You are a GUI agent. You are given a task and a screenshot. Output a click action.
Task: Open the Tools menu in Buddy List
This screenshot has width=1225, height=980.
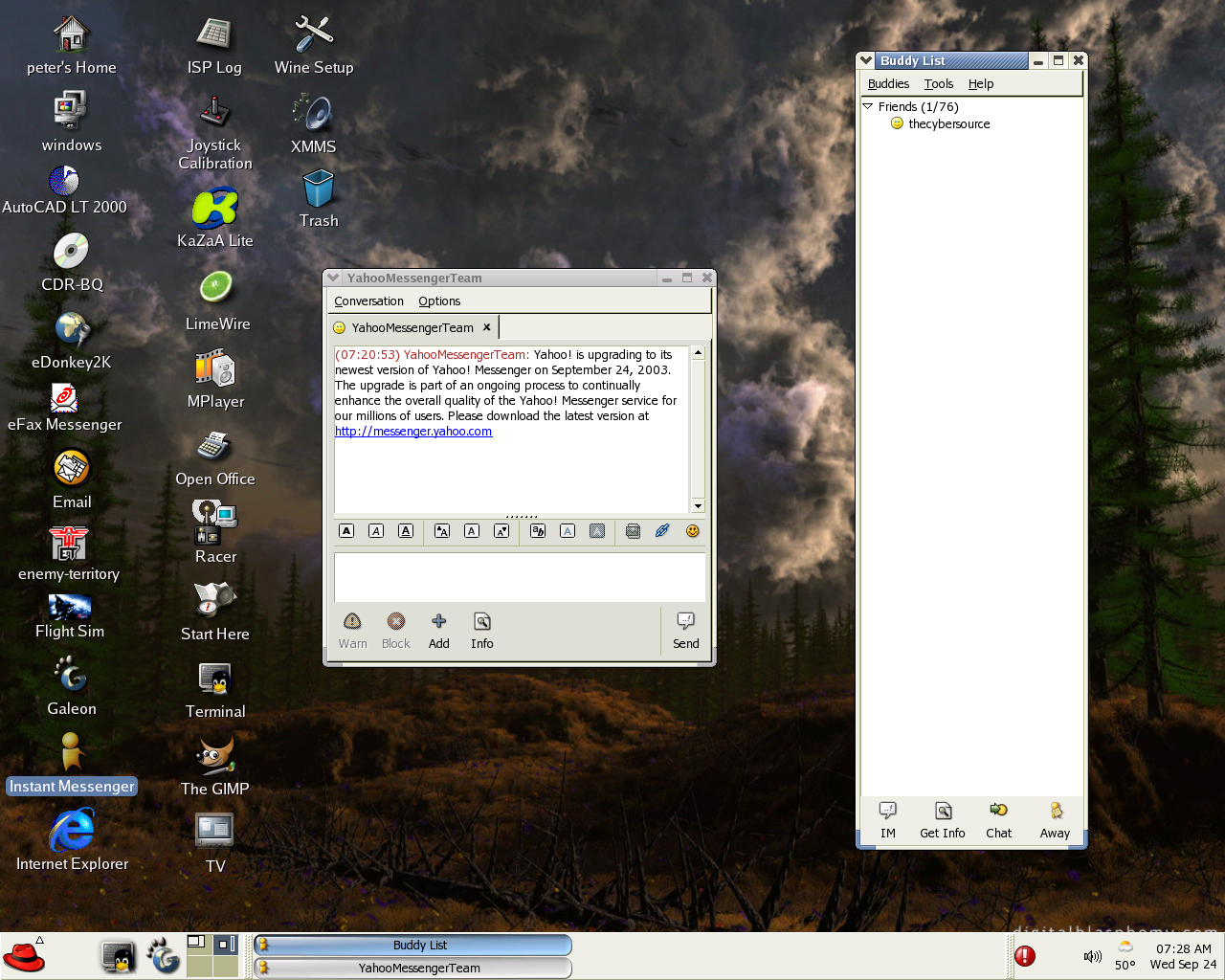coord(939,84)
